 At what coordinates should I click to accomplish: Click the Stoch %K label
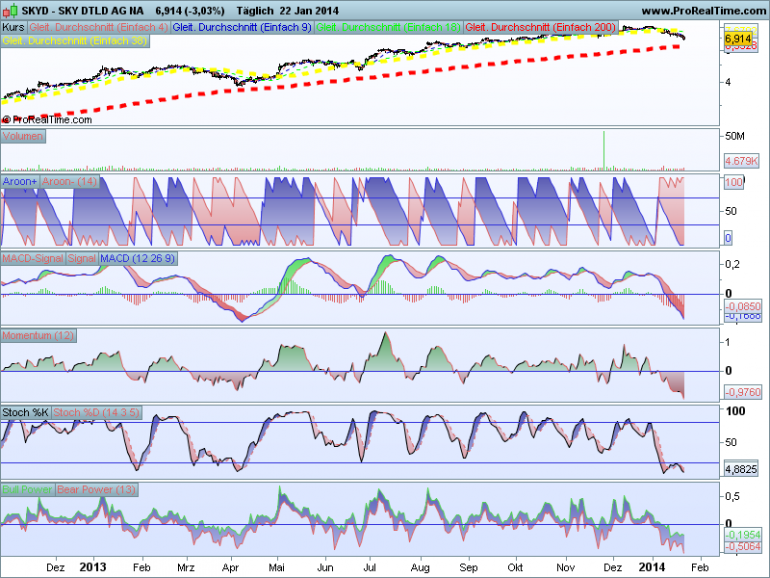(26, 413)
